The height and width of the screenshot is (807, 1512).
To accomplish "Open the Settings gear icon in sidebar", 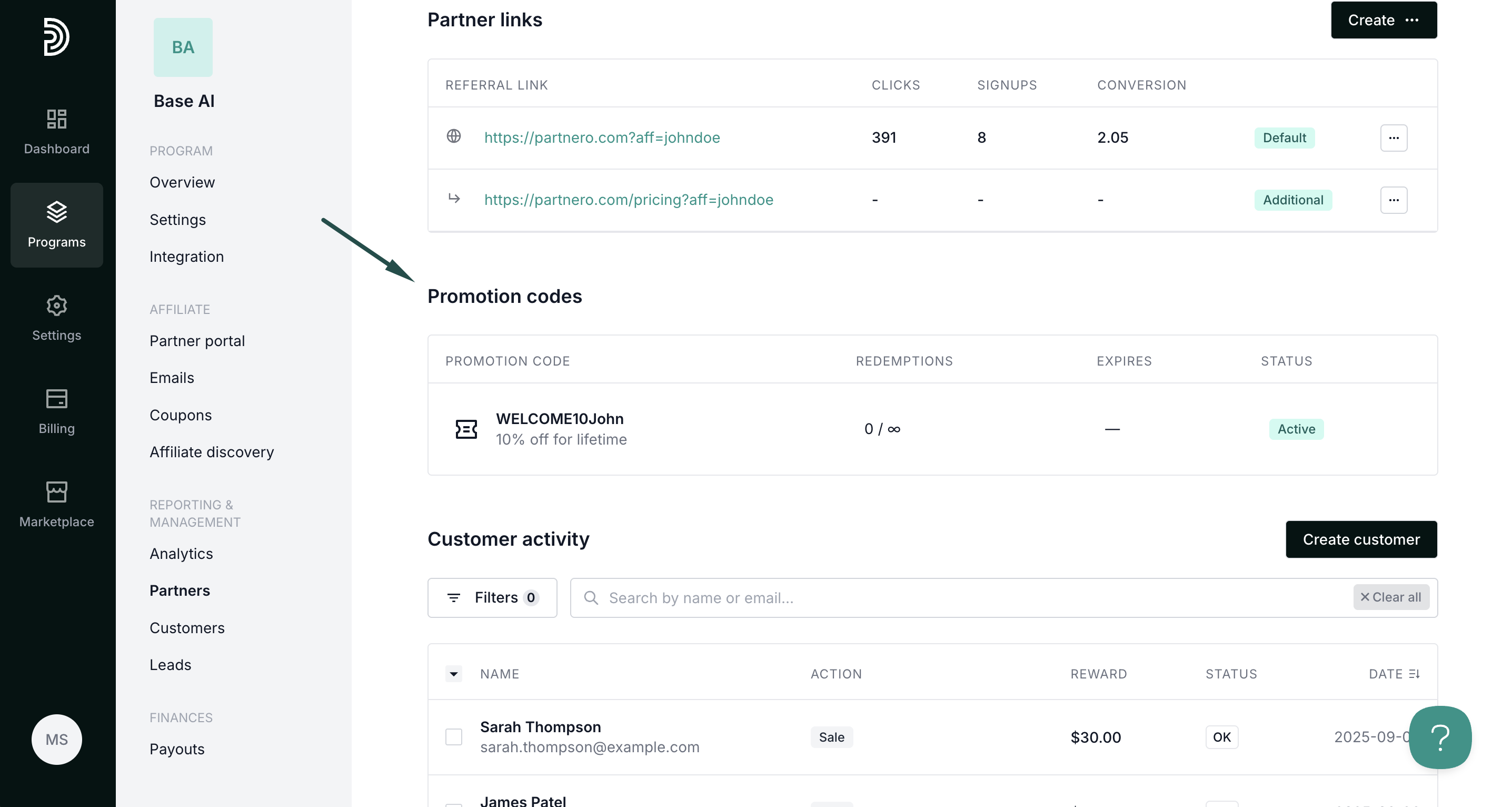I will coord(56,306).
